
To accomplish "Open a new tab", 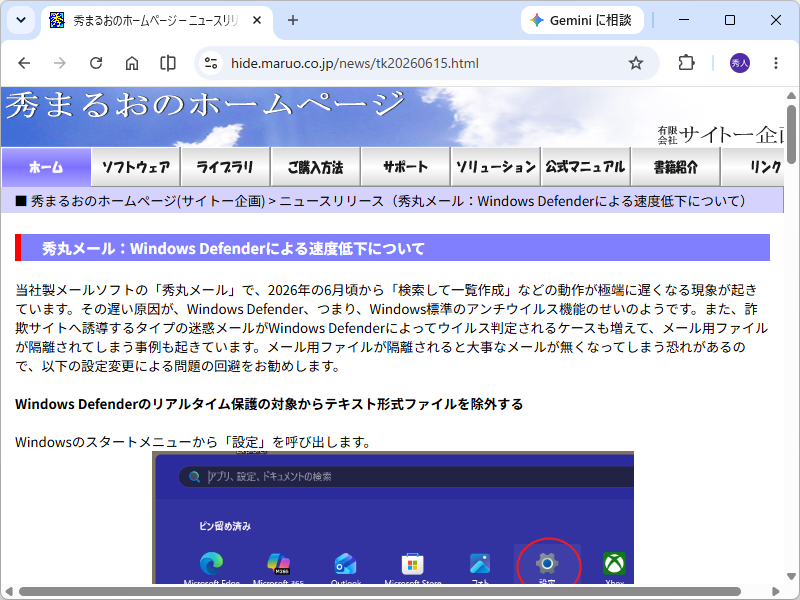I will click(x=293, y=20).
